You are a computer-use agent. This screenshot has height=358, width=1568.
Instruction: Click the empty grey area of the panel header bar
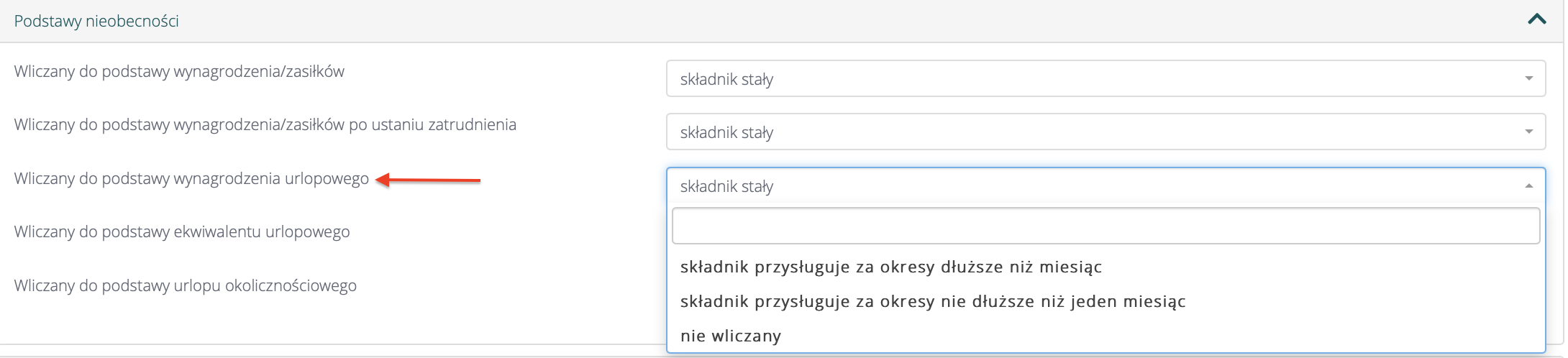791,21
